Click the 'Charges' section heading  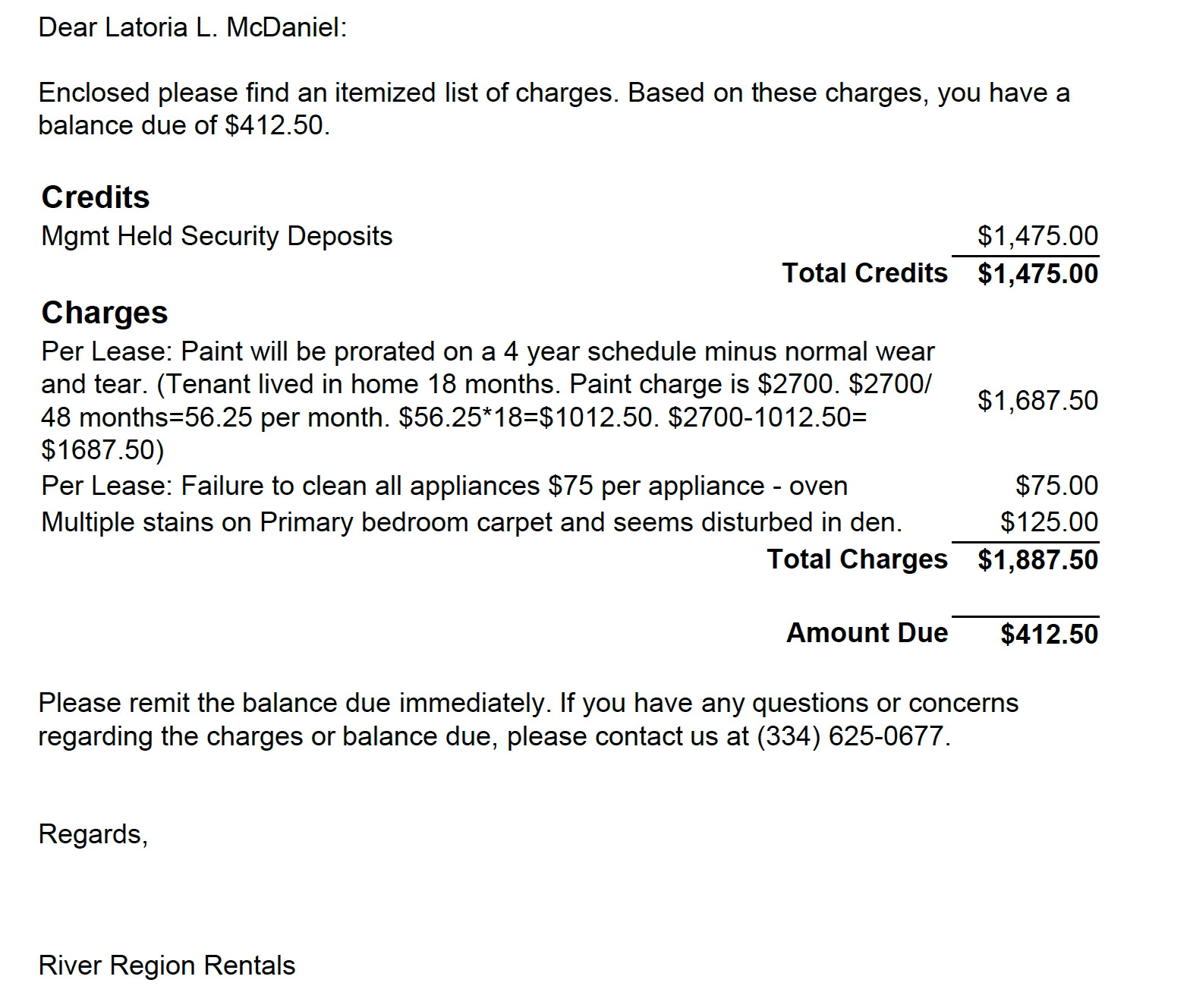tap(105, 313)
